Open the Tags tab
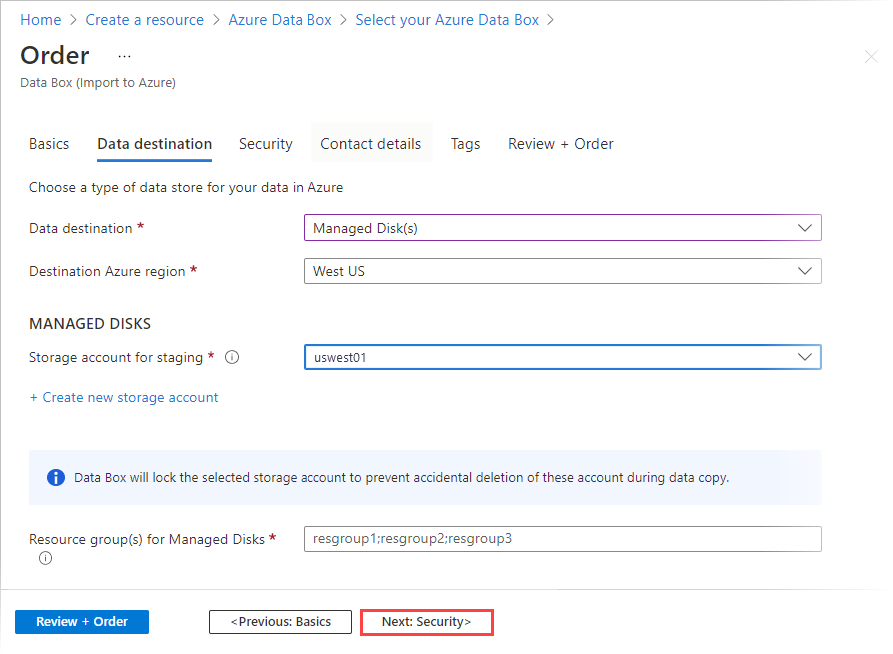 point(465,144)
